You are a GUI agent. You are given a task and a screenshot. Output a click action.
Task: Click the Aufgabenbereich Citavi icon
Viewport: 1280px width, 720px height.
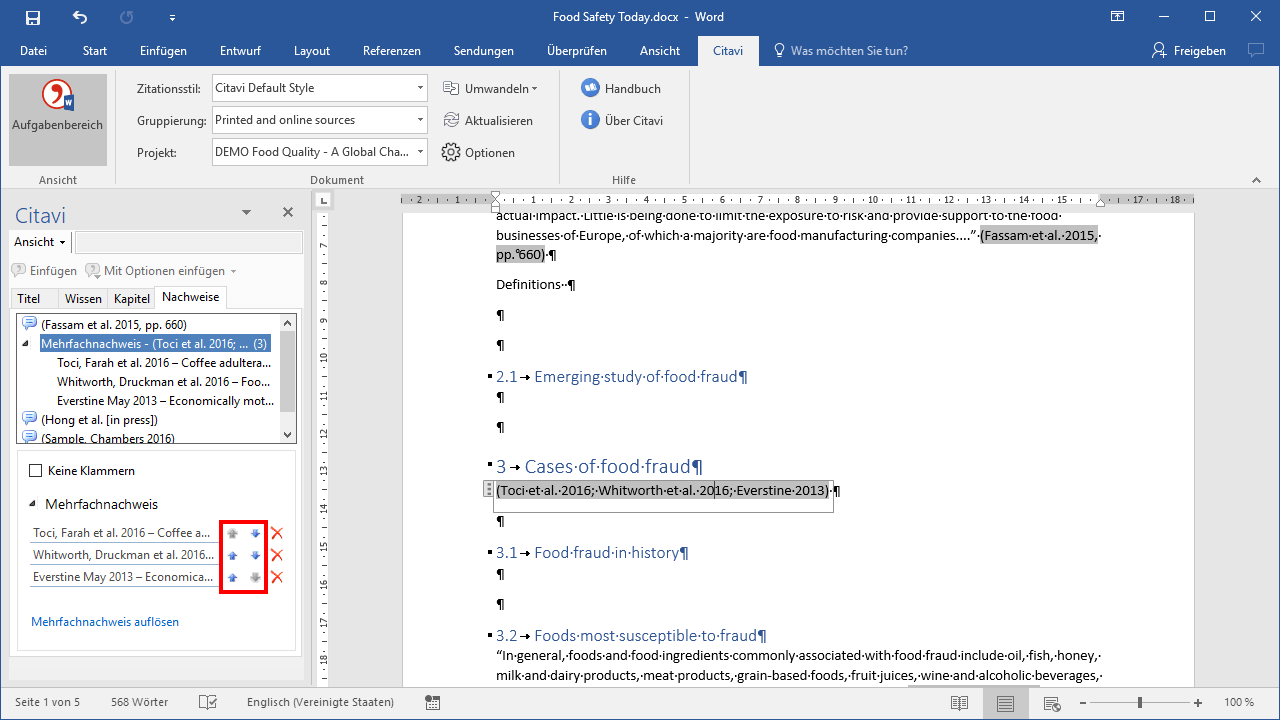pos(57,98)
